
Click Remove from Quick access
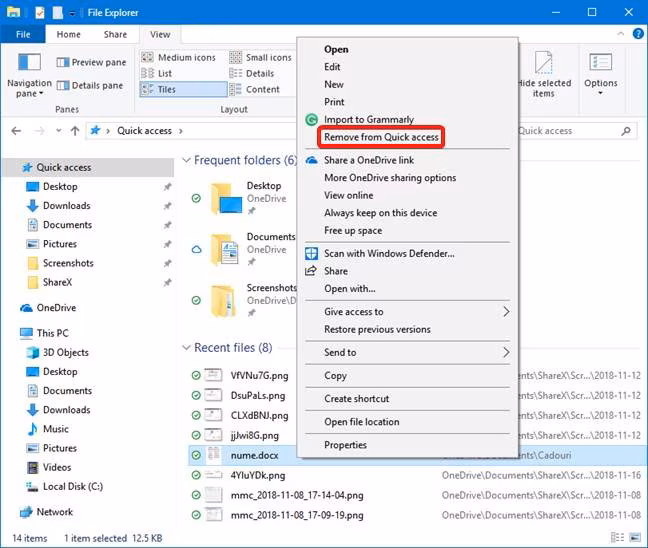381,137
